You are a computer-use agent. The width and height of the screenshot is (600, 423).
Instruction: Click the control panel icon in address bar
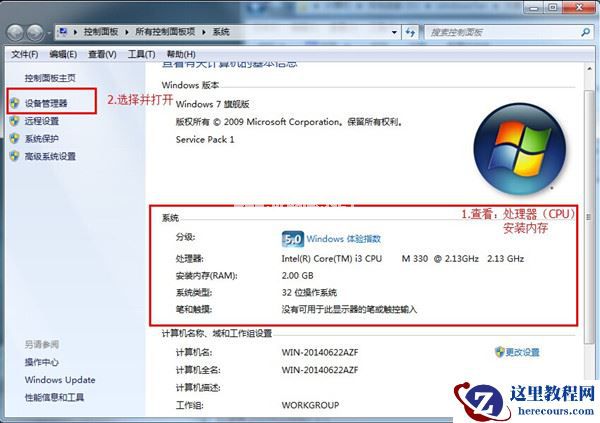click(x=64, y=32)
